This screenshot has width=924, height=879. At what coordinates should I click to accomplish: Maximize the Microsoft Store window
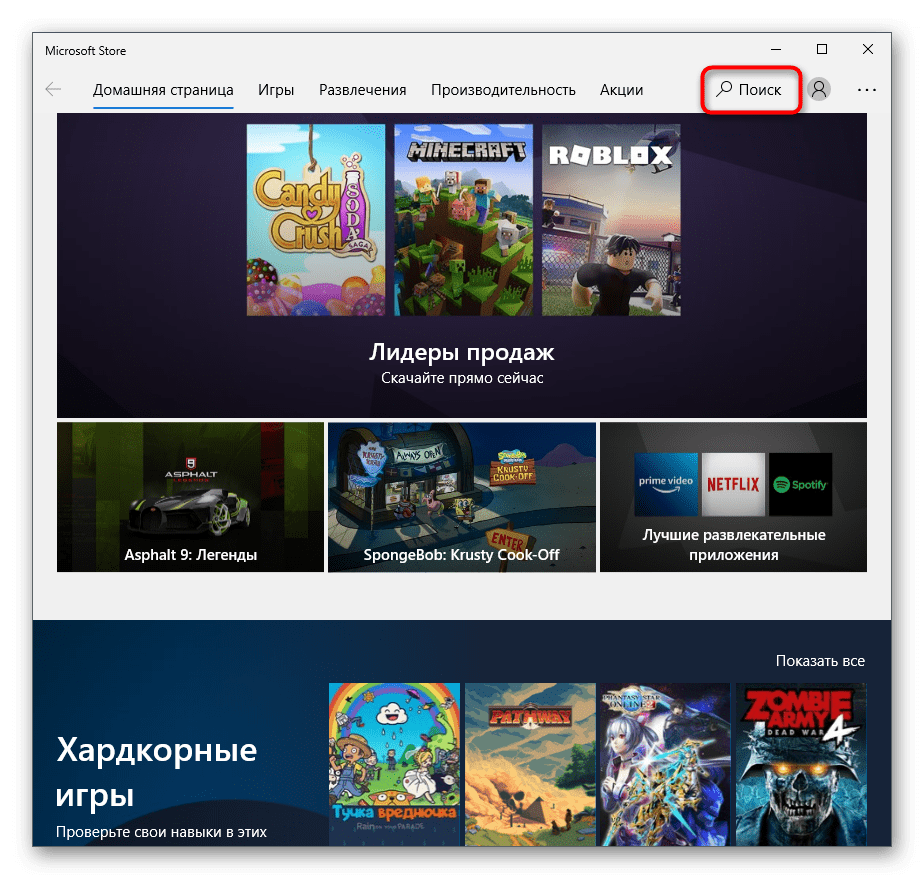(x=821, y=49)
